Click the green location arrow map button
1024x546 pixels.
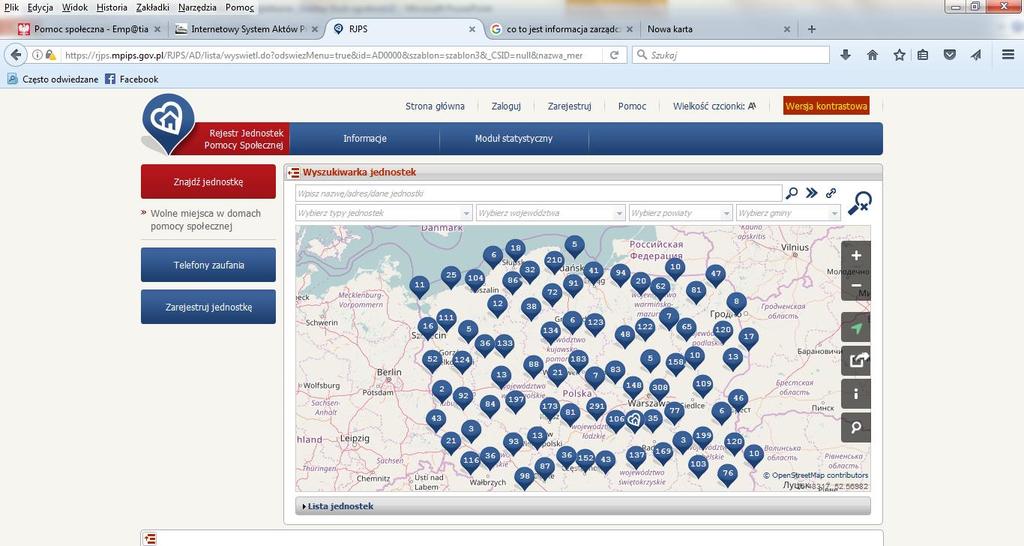[x=856, y=328]
